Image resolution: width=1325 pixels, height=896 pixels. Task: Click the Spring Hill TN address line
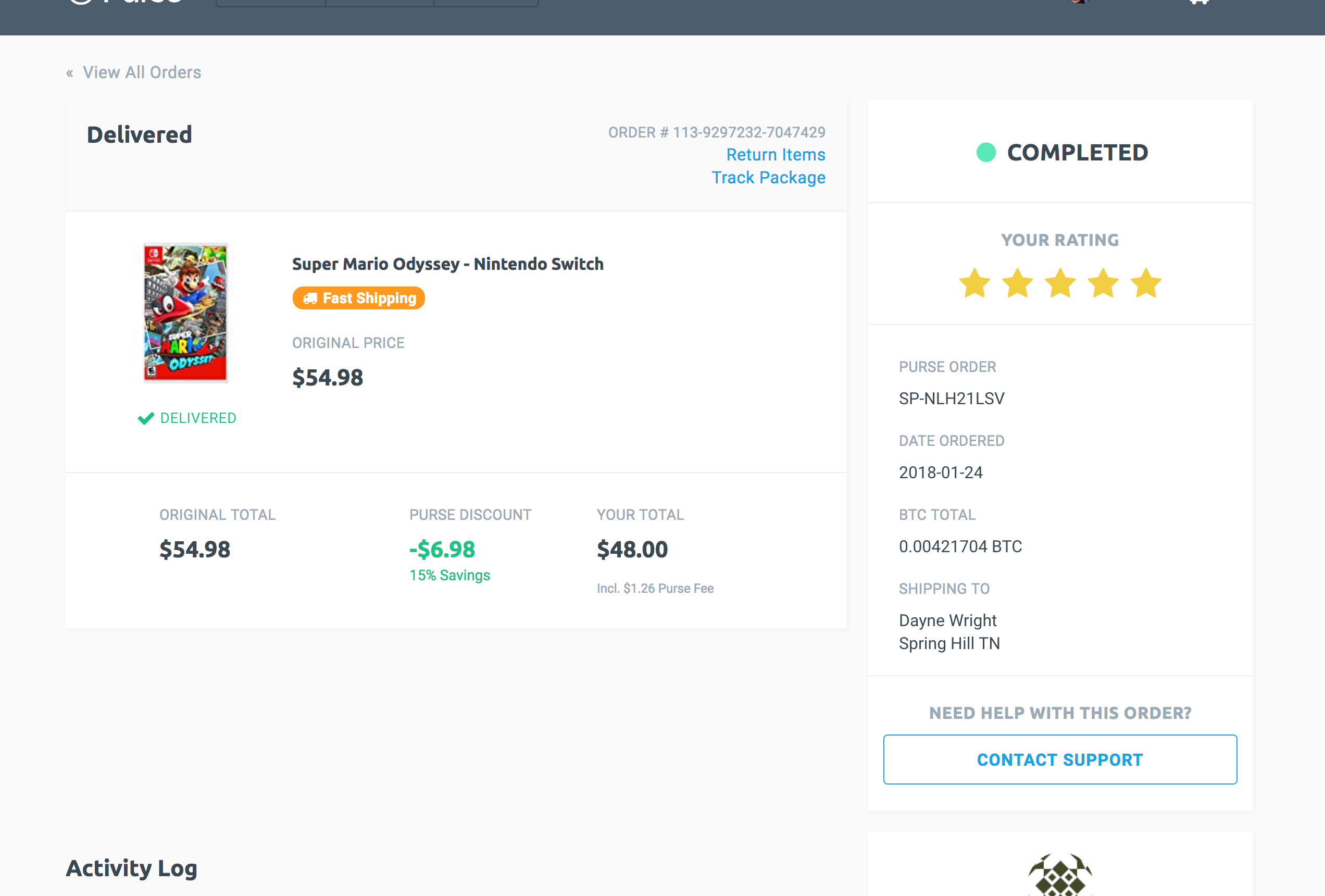pos(949,643)
